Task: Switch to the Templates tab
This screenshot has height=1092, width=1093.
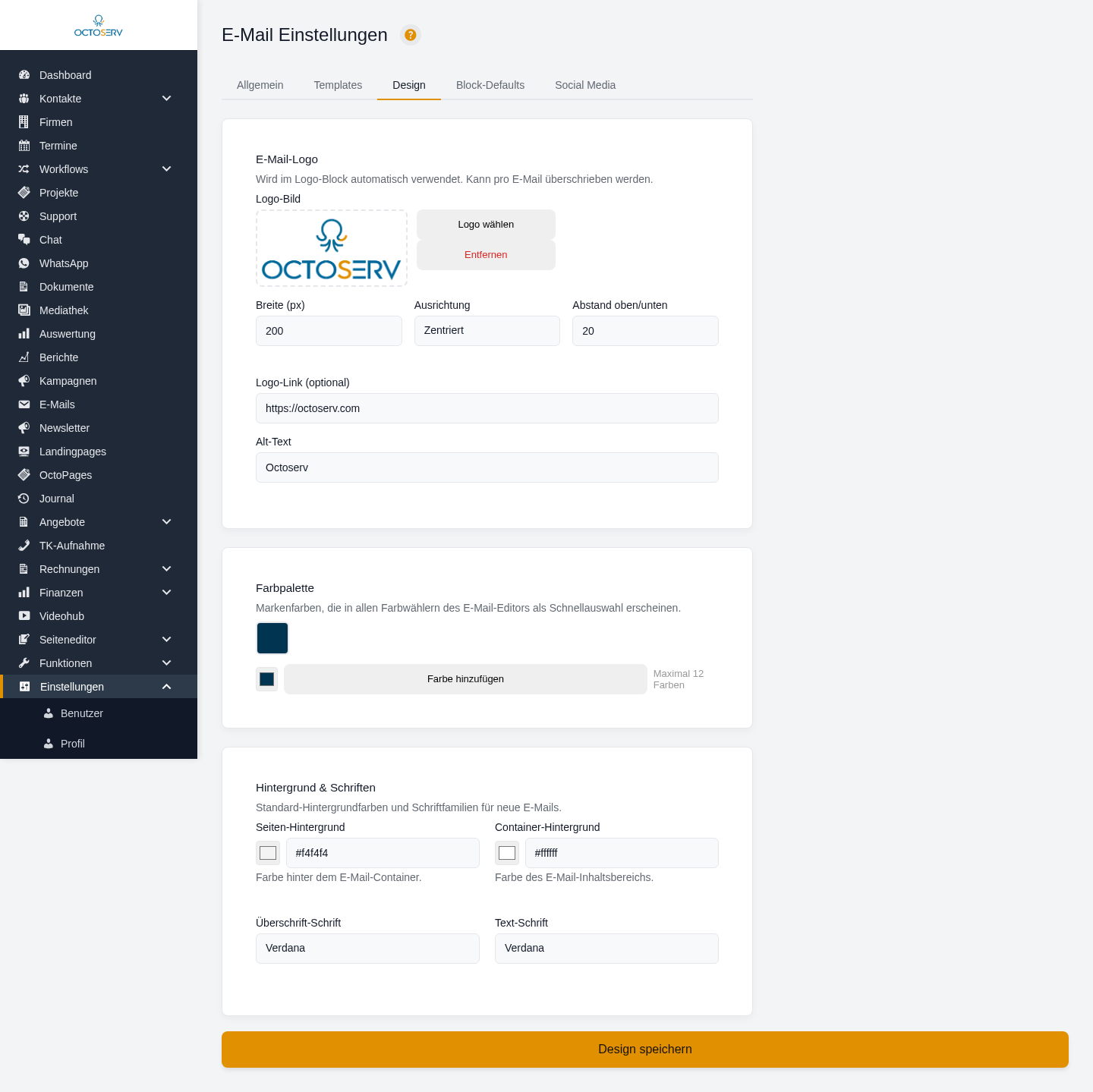Action: pyautogui.click(x=338, y=85)
